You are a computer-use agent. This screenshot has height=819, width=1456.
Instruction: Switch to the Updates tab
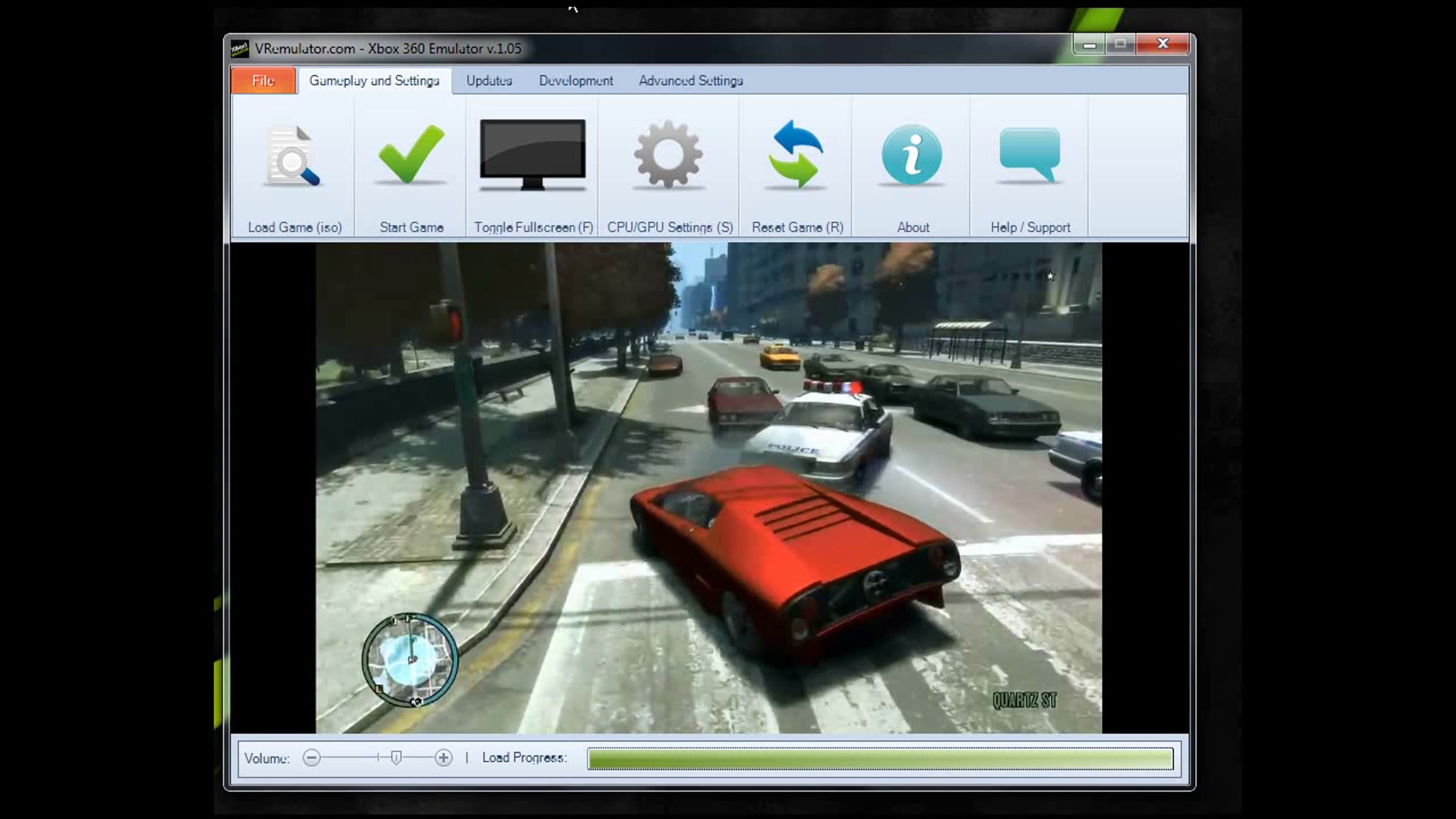click(x=489, y=81)
